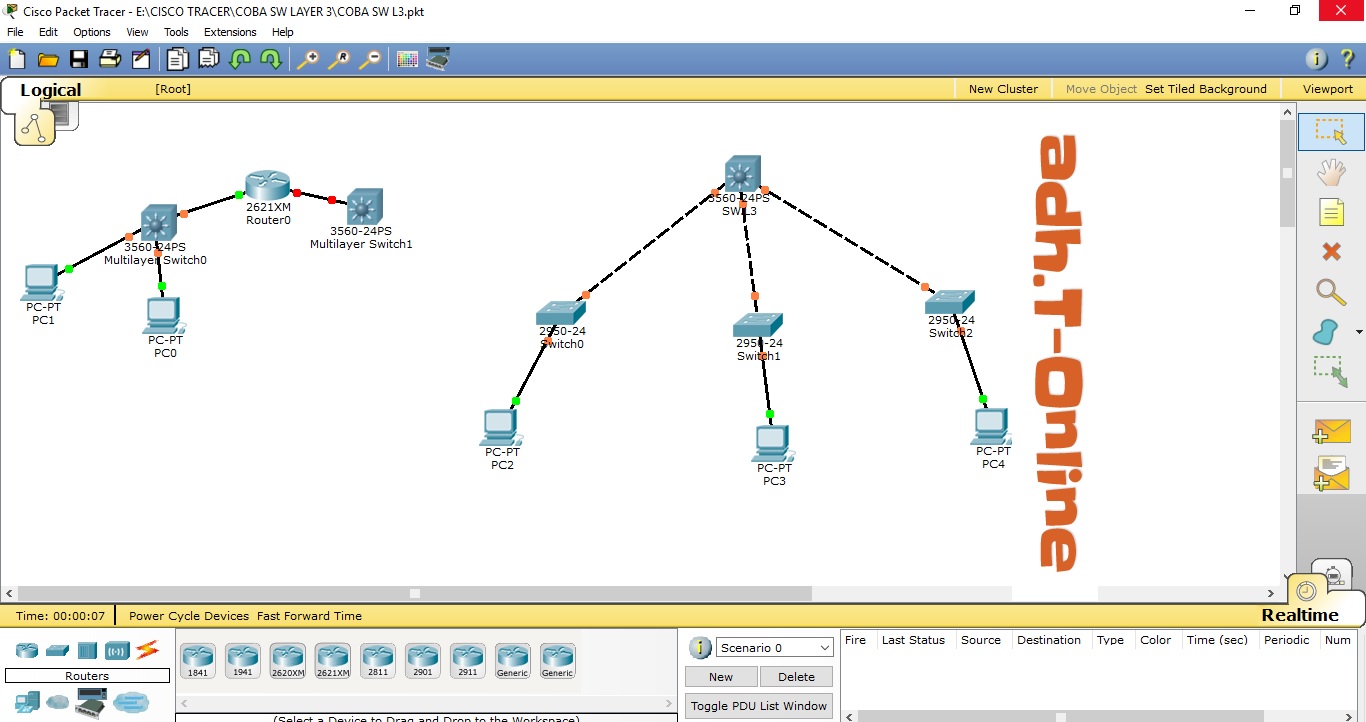Choose the Inspect magnifier tool
1366x722 pixels.
pyautogui.click(x=1331, y=292)
